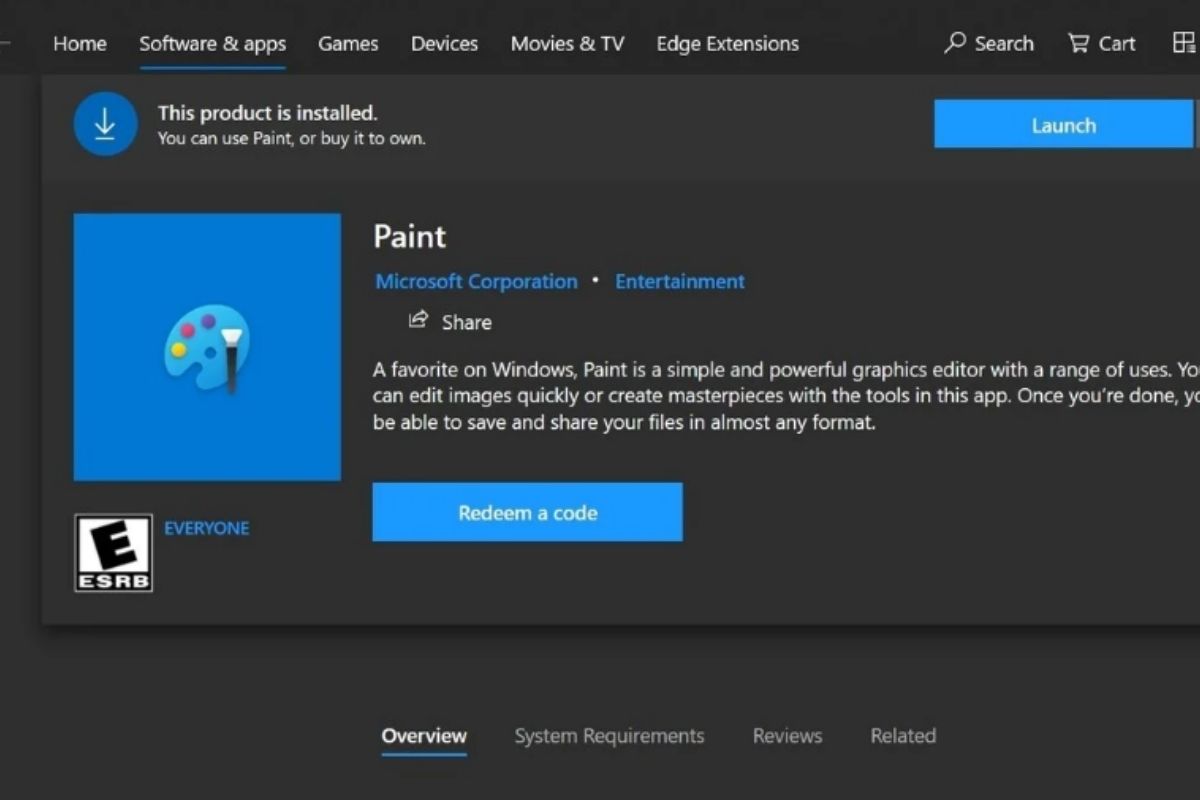Click the Share arrow icon
Image resolution: width=1200 pixels, height=800 pixels.
[418, 320]
